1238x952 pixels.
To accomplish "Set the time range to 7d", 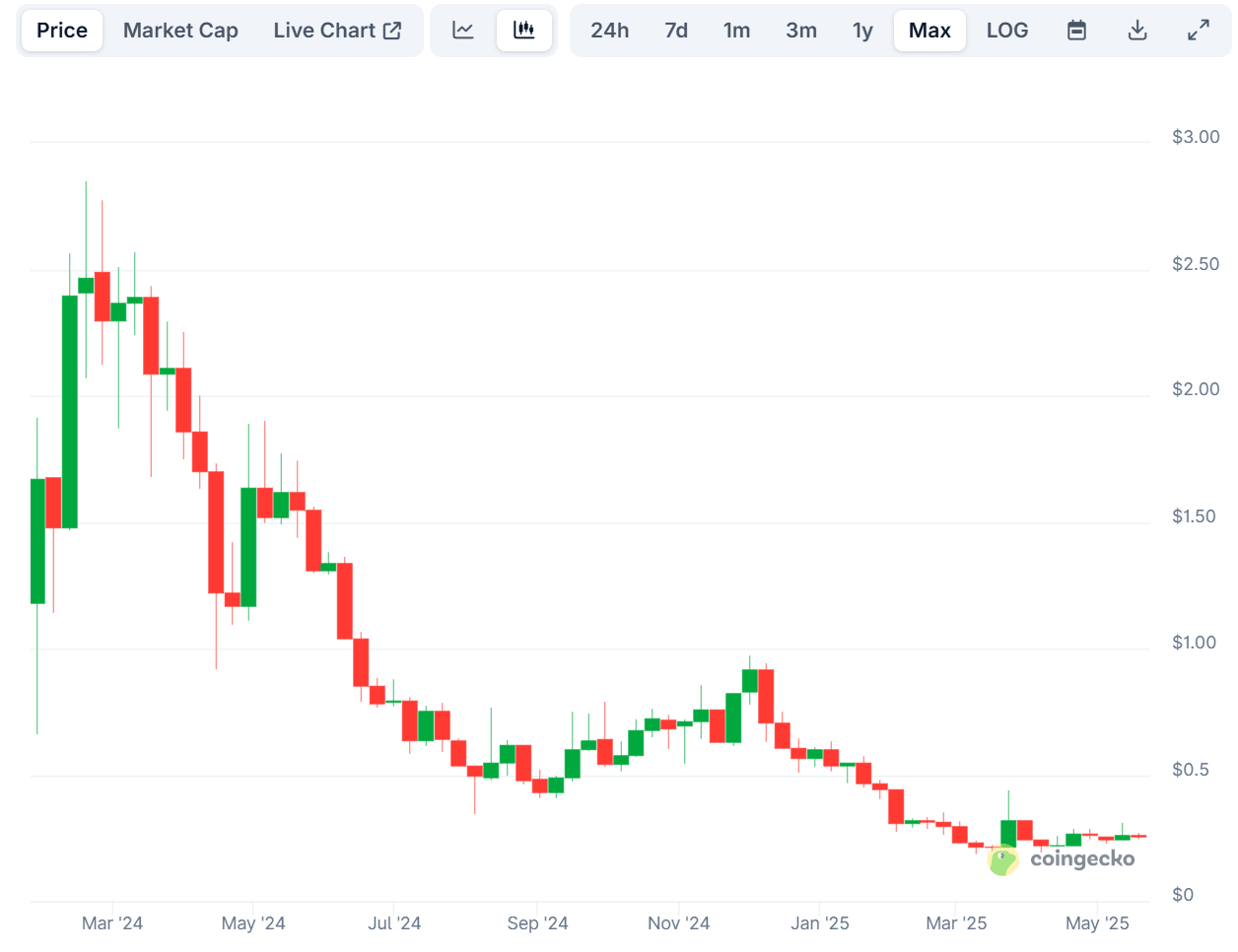I will click(676, 31).
